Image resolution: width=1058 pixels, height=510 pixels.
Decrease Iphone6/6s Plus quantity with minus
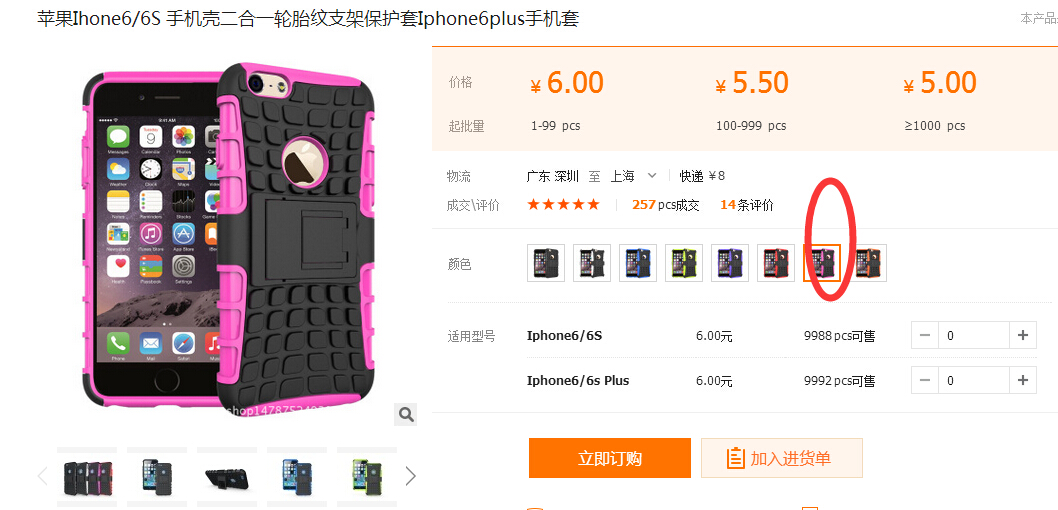925,380
